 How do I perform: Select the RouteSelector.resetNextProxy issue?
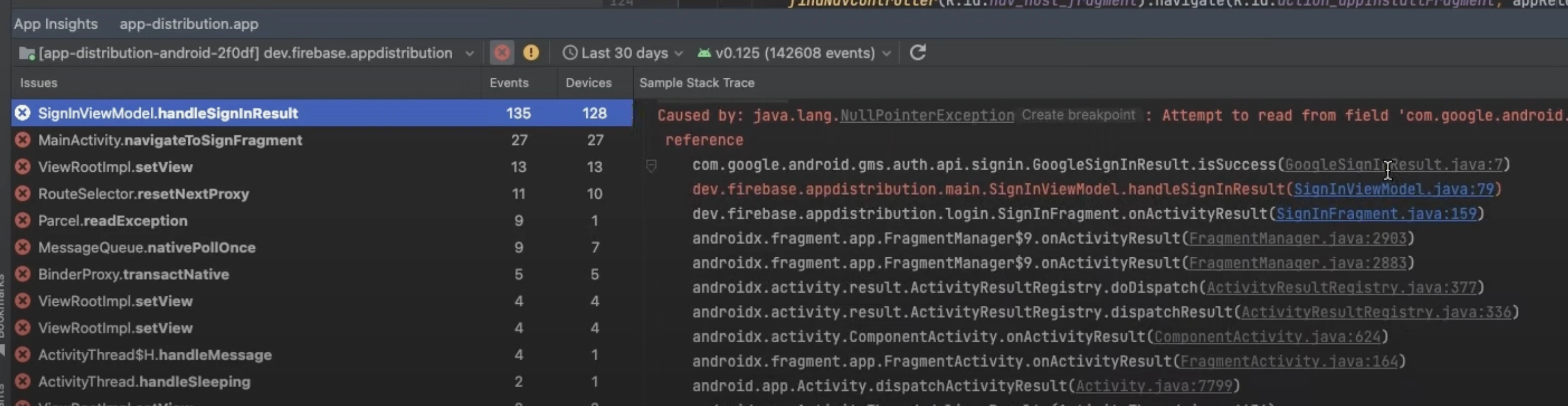[x=322, y=194]
